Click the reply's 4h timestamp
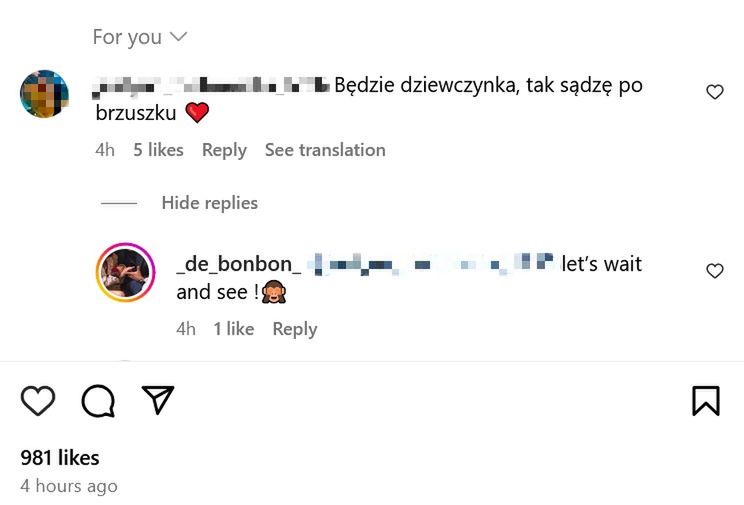Image resolution: width=744 pixels, height=505 pixels. coord(186,329)
